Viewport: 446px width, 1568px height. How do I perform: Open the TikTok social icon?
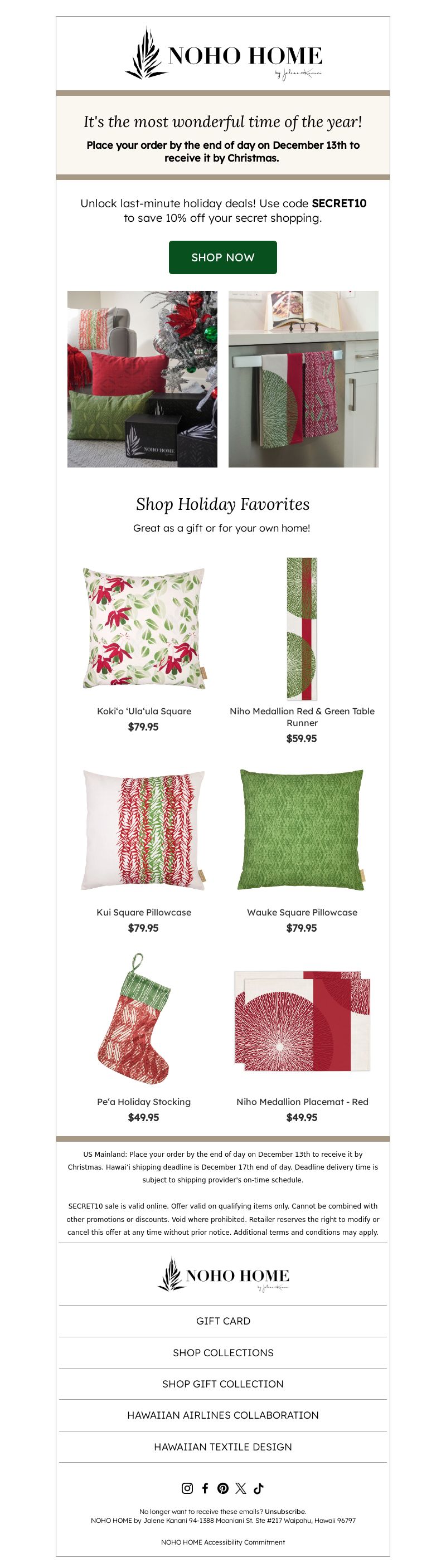tap(258, 1488)
